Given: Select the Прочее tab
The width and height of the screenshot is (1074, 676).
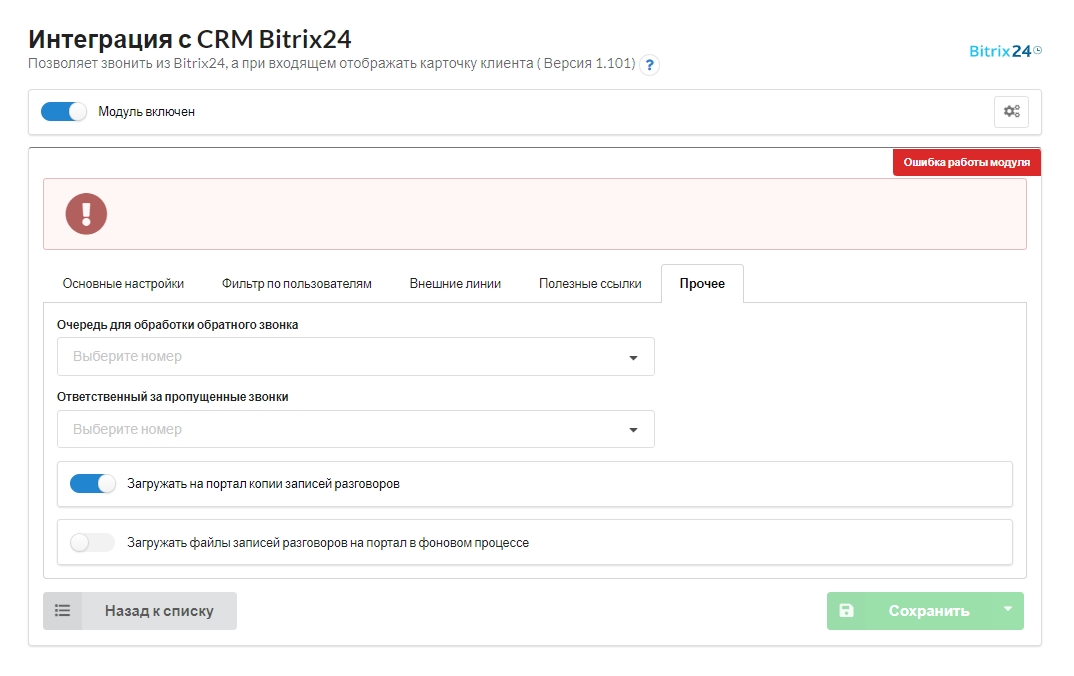Looking at the screenshot, I should click(x=702, y=284).
